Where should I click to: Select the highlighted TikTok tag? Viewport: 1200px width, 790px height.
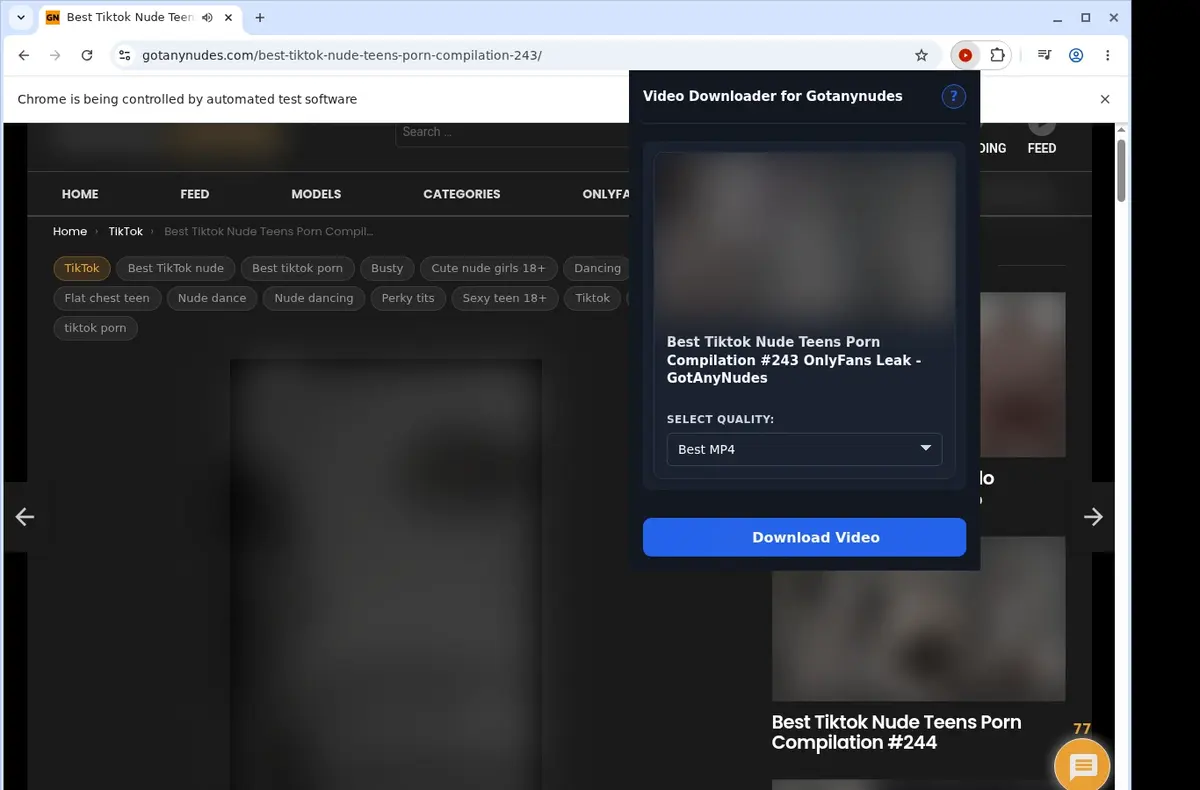coord(82,268)
